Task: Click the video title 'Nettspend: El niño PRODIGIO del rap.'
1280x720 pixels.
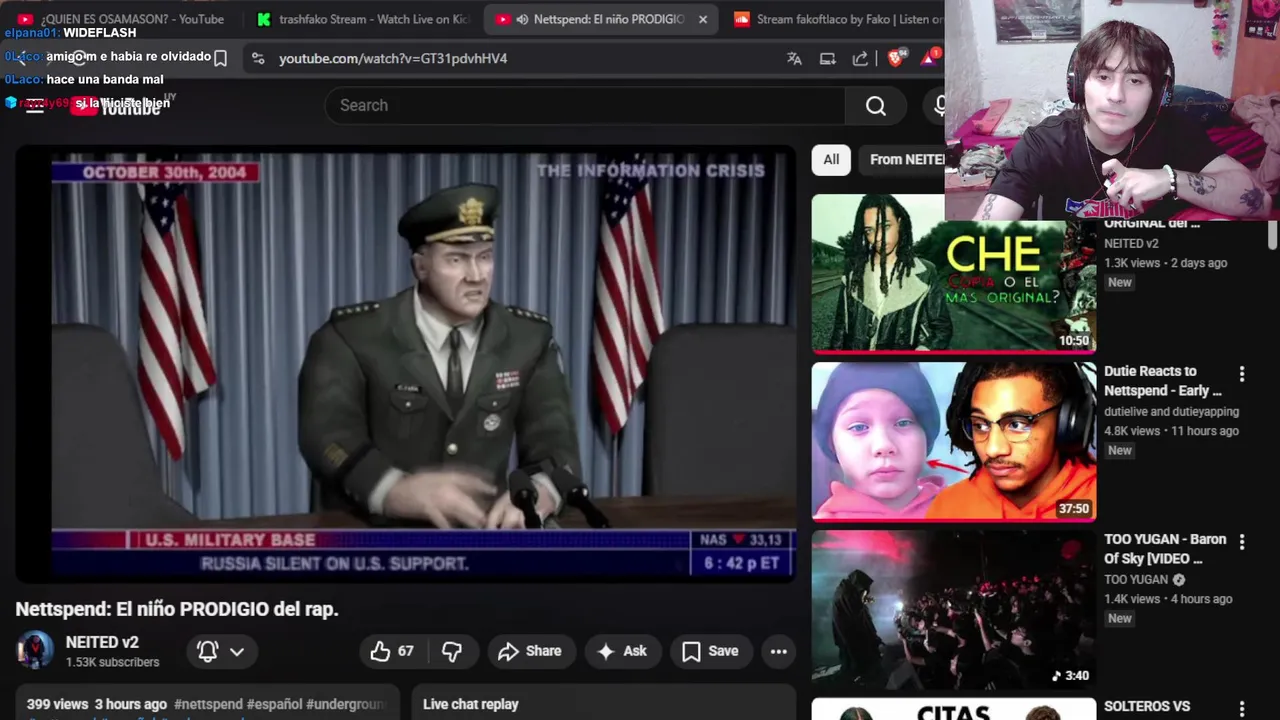Action: (x=177, y=609)
